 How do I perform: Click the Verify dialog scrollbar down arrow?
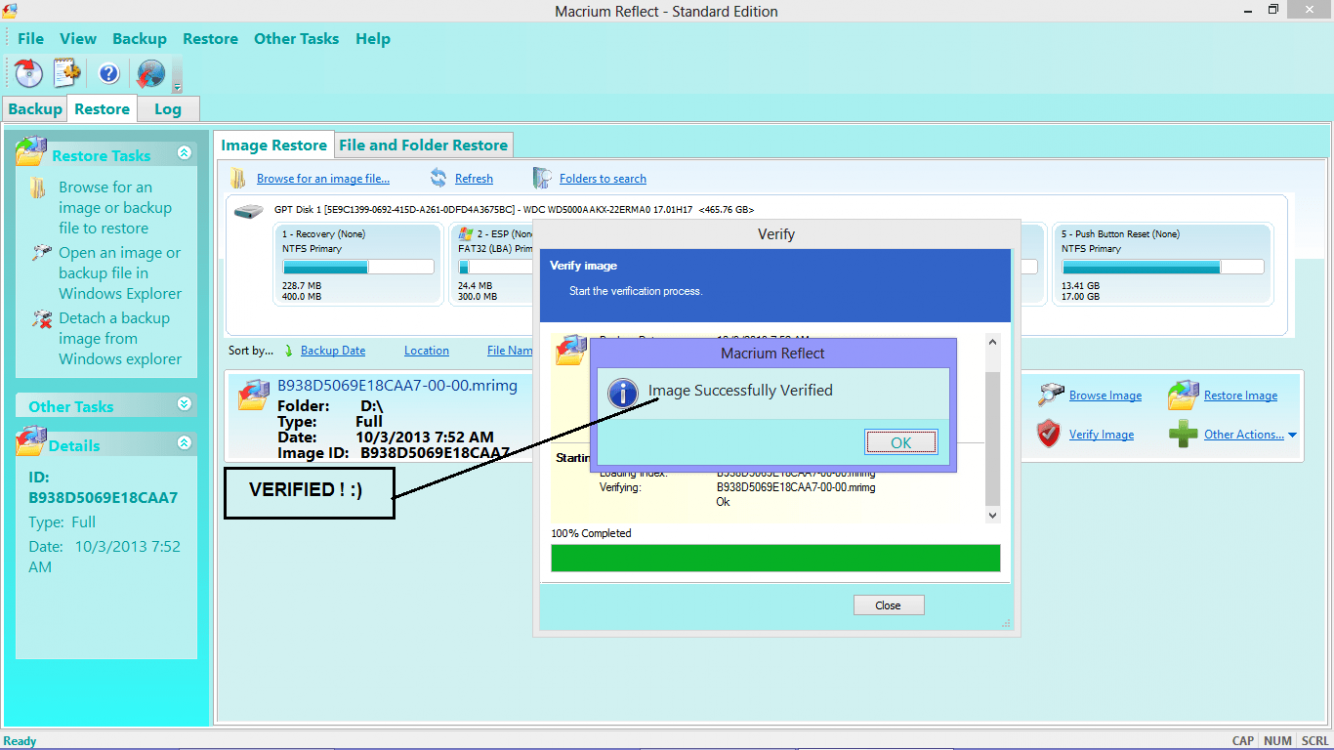tap(992, 515)
